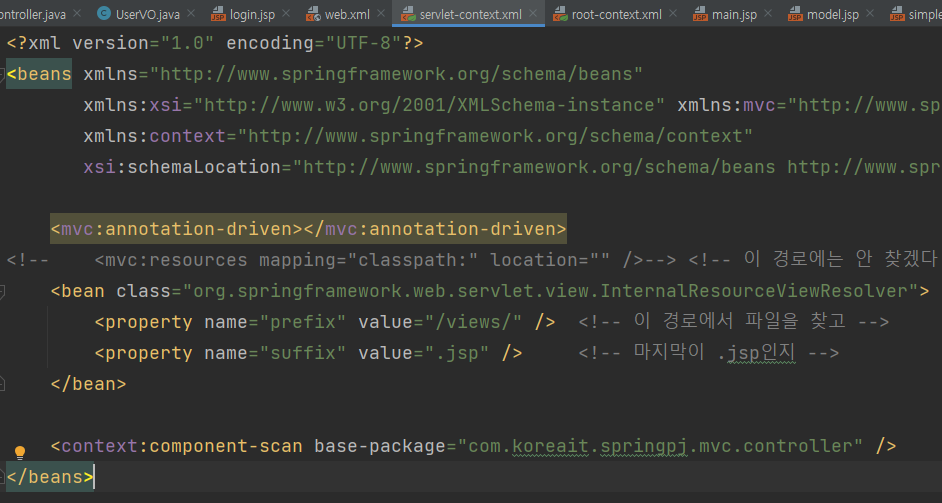The height and width of the screenshot is (503, 942).
Task: Click the ".jsp" value string
Action: pyautogui.click(x=457, y=353)
